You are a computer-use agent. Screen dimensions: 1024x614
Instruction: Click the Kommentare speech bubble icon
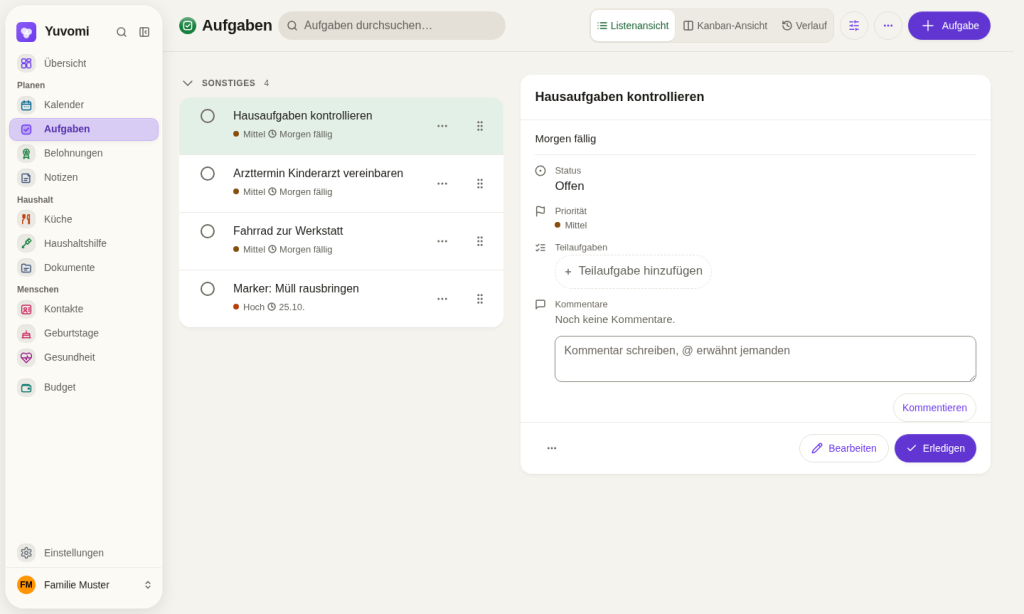click(x=540, y=304)
